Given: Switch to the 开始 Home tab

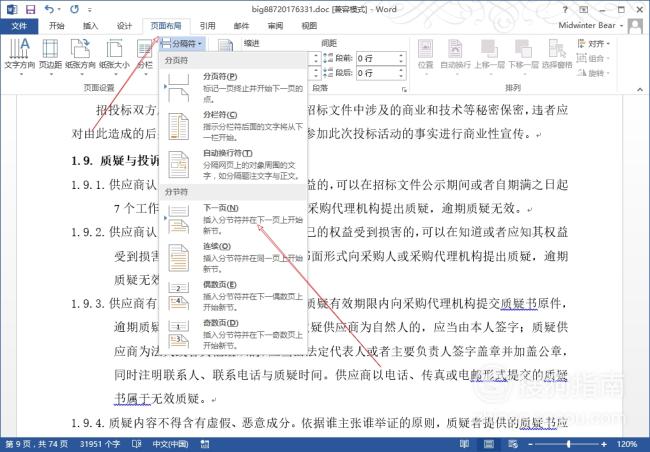Looking at the screenshot, I should (56, 26).
